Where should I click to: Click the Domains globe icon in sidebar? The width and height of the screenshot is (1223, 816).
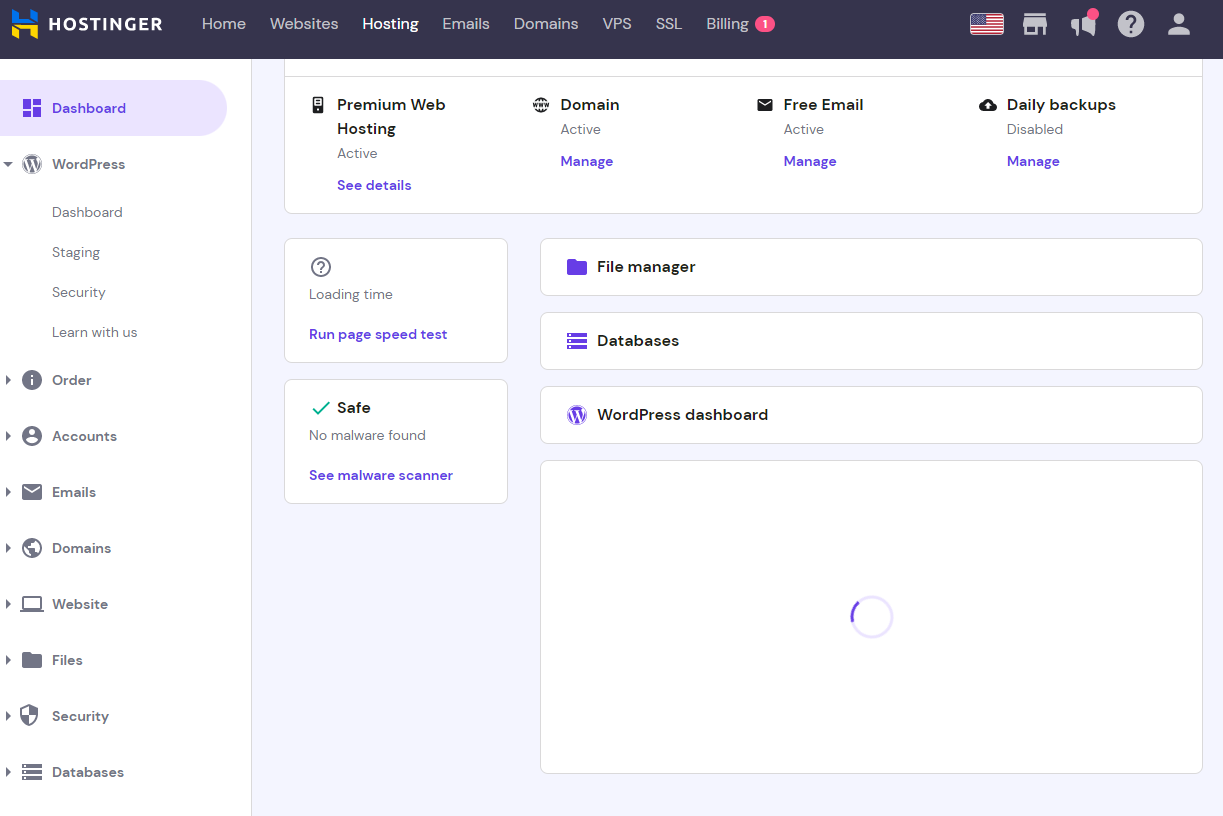click(32, 548)
